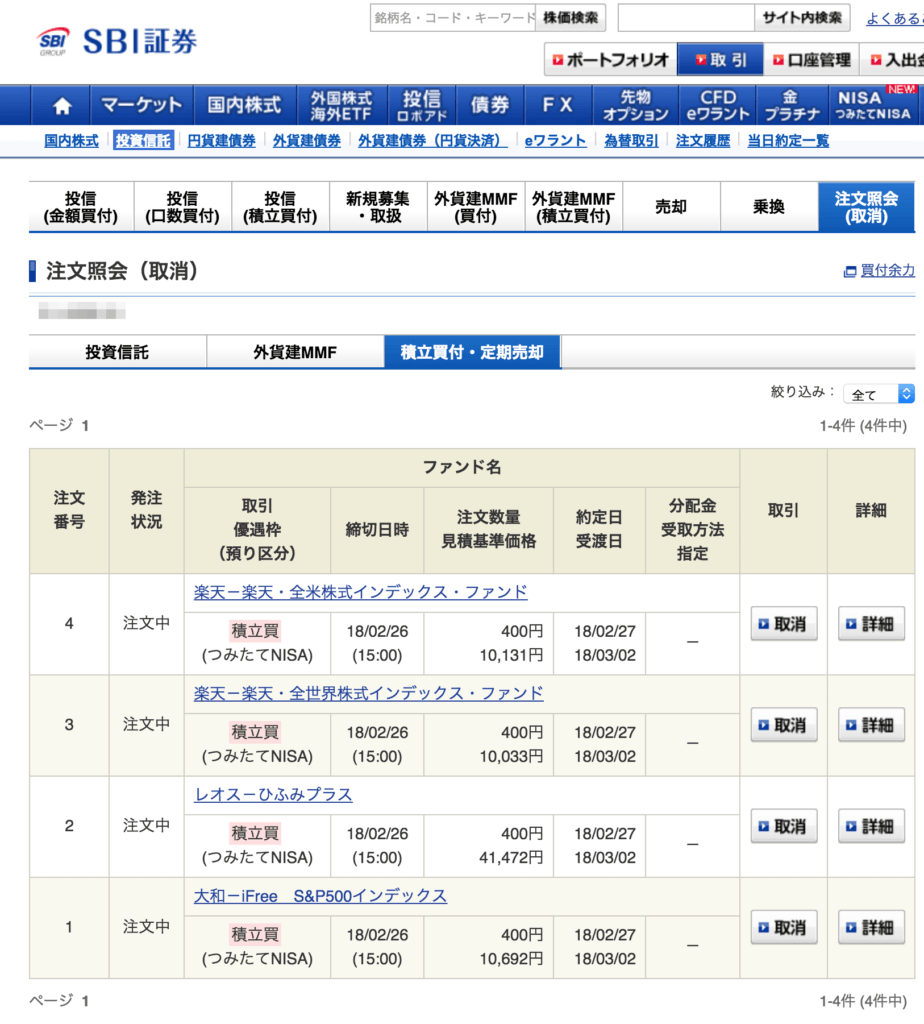This screenshot has height=1024, width=924.
Task: Select the 注文照会(取消) tab
Action: [x=867, y=207]
